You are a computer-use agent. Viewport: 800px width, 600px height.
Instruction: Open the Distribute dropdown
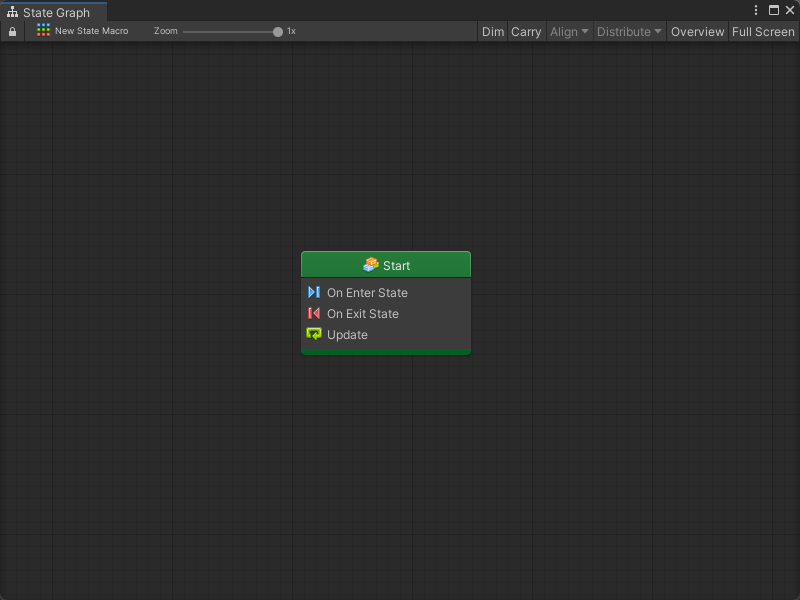coord(629,32)
